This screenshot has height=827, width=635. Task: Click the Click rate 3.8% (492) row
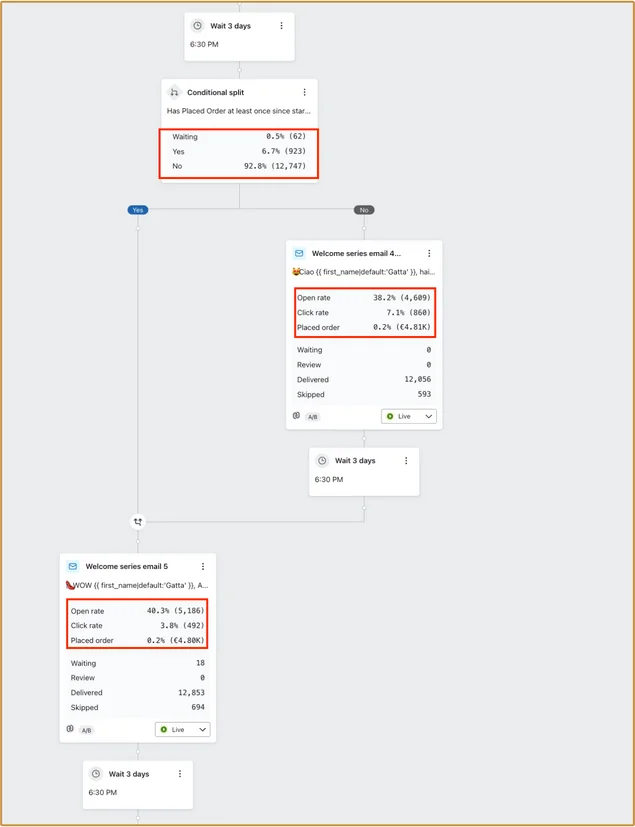tap(138, 626)
